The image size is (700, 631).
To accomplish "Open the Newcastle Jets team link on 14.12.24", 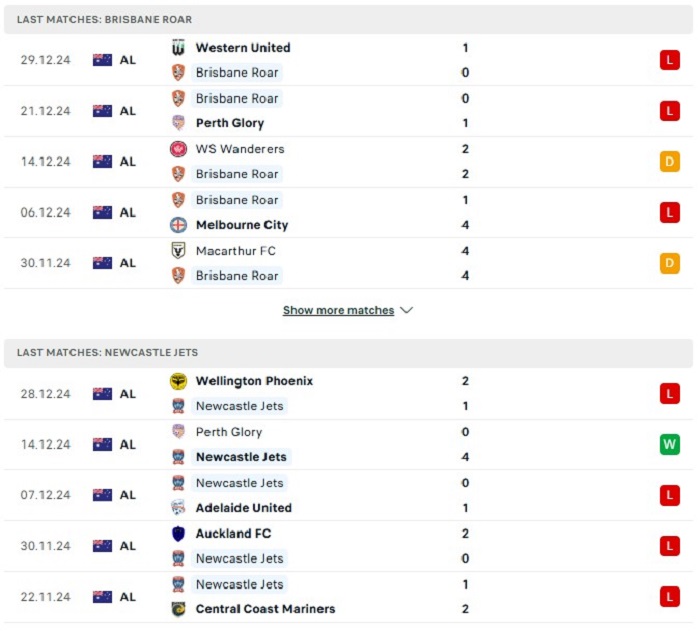I will (x=241, y=457).
